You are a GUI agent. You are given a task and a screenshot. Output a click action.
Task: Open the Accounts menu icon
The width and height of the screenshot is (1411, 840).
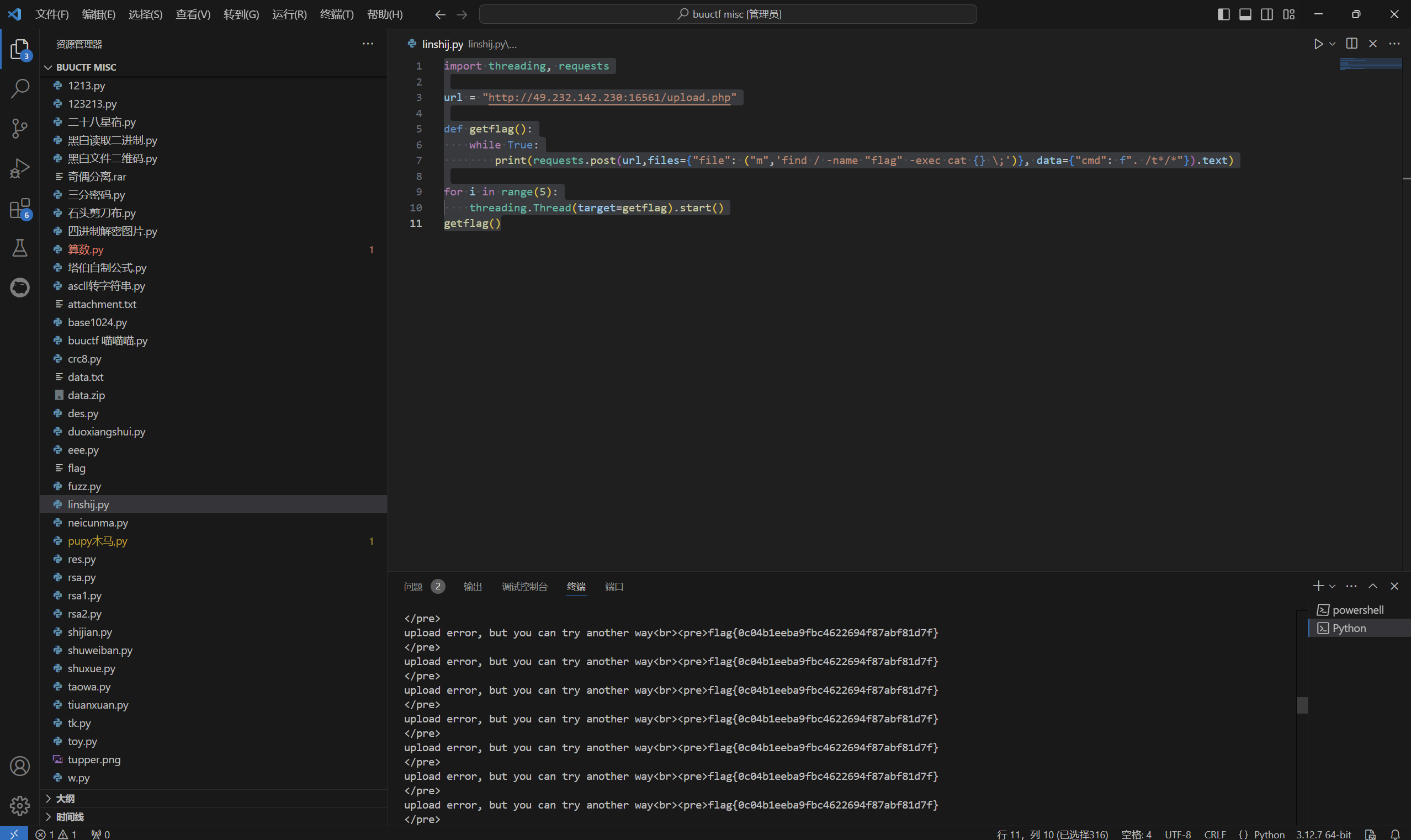20,766
